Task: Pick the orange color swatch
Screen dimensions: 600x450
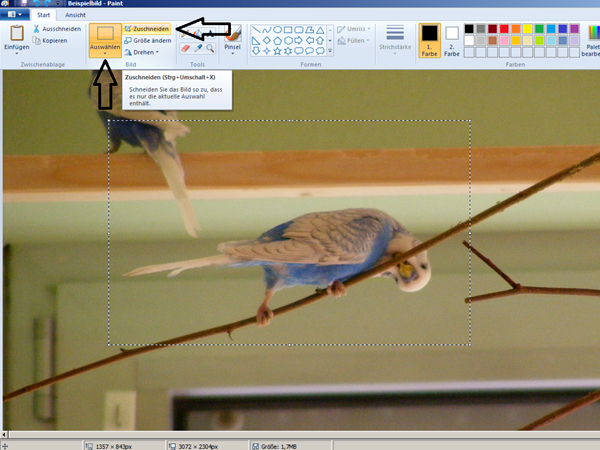Action: tap(516, 29)
